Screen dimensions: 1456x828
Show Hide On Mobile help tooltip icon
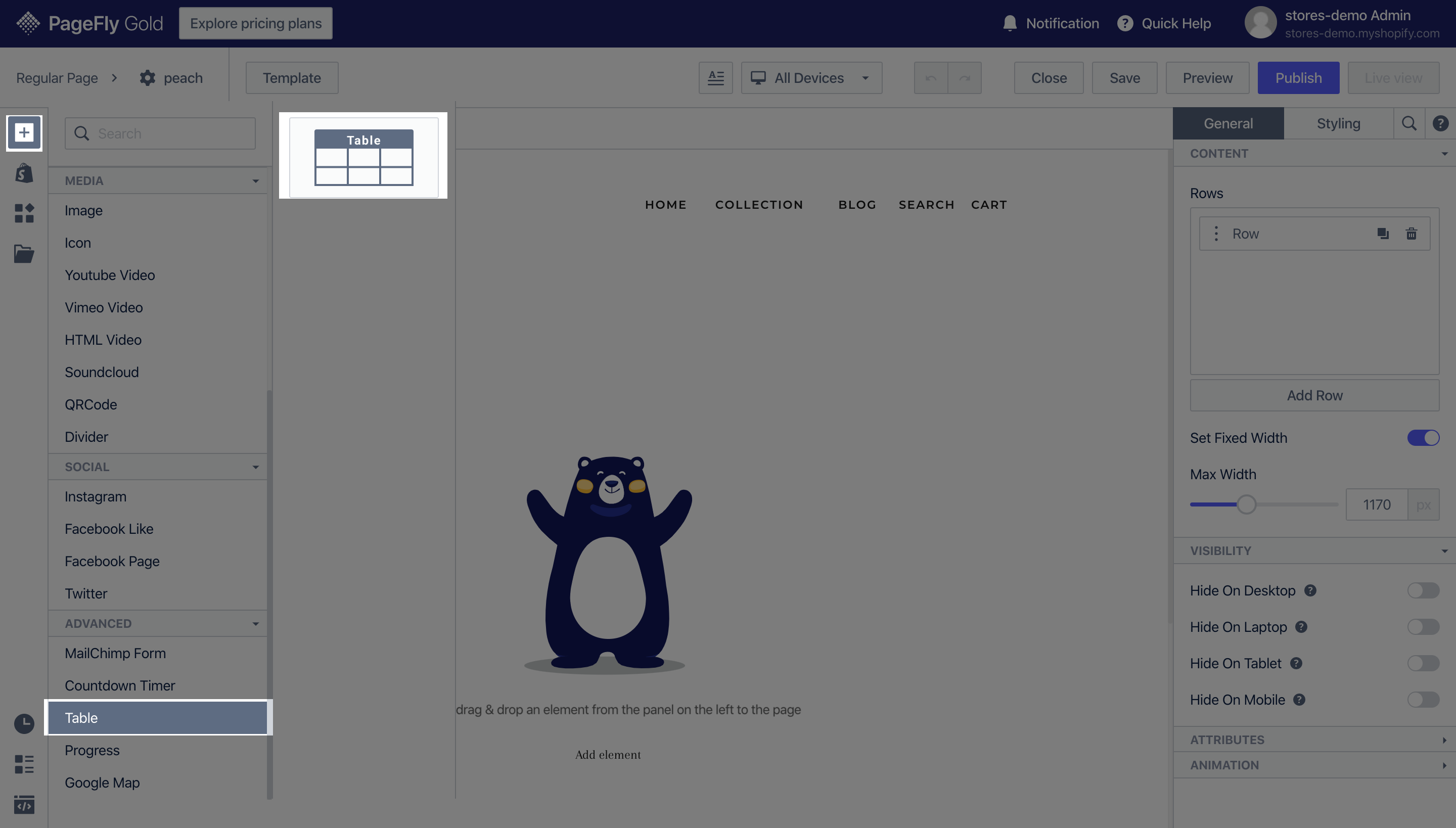(x=1299, y=700)
